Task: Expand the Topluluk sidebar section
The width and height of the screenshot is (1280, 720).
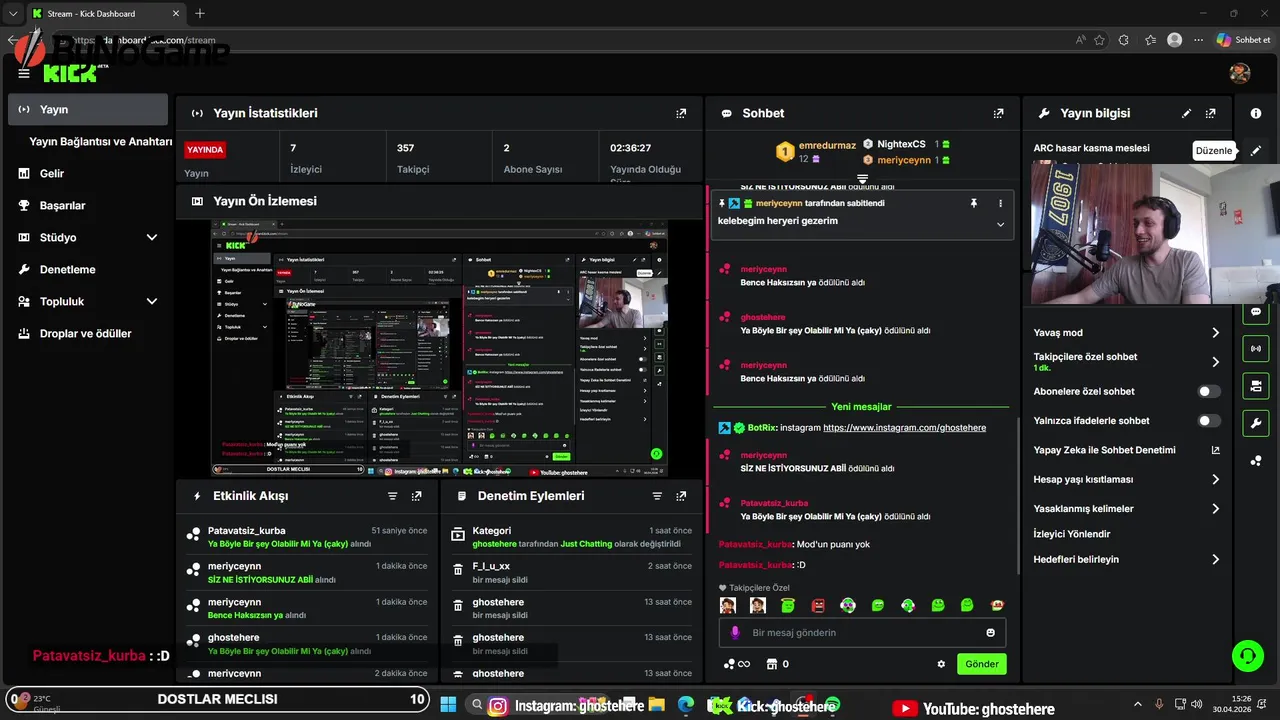Action: [x=152, y=301]
